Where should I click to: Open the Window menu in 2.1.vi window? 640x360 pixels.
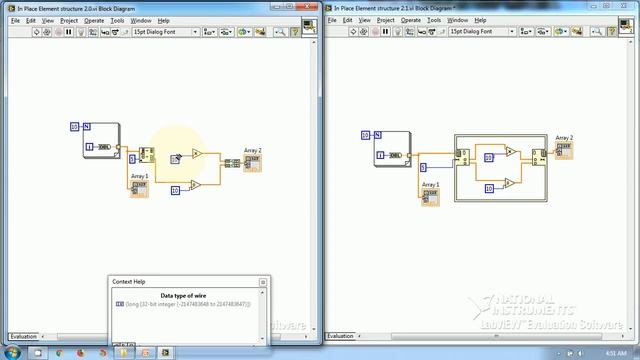click(458, 20)
